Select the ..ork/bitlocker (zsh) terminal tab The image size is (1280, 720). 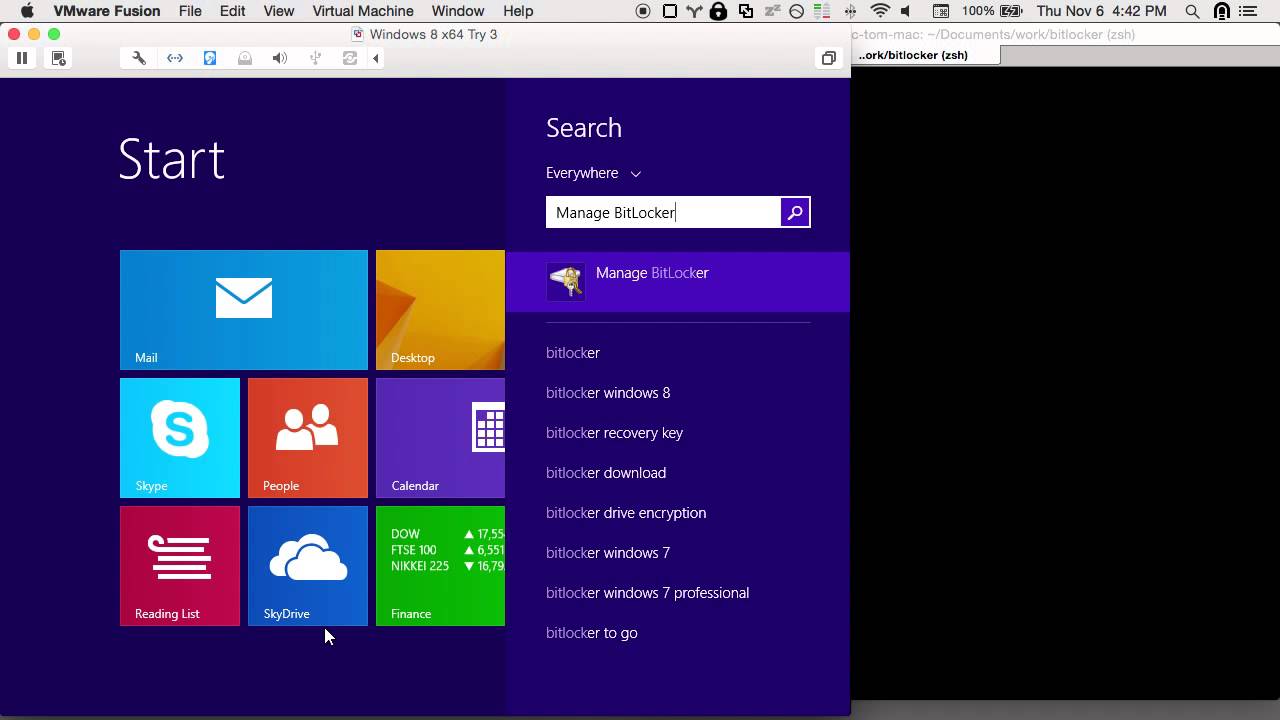coord(913,55)
